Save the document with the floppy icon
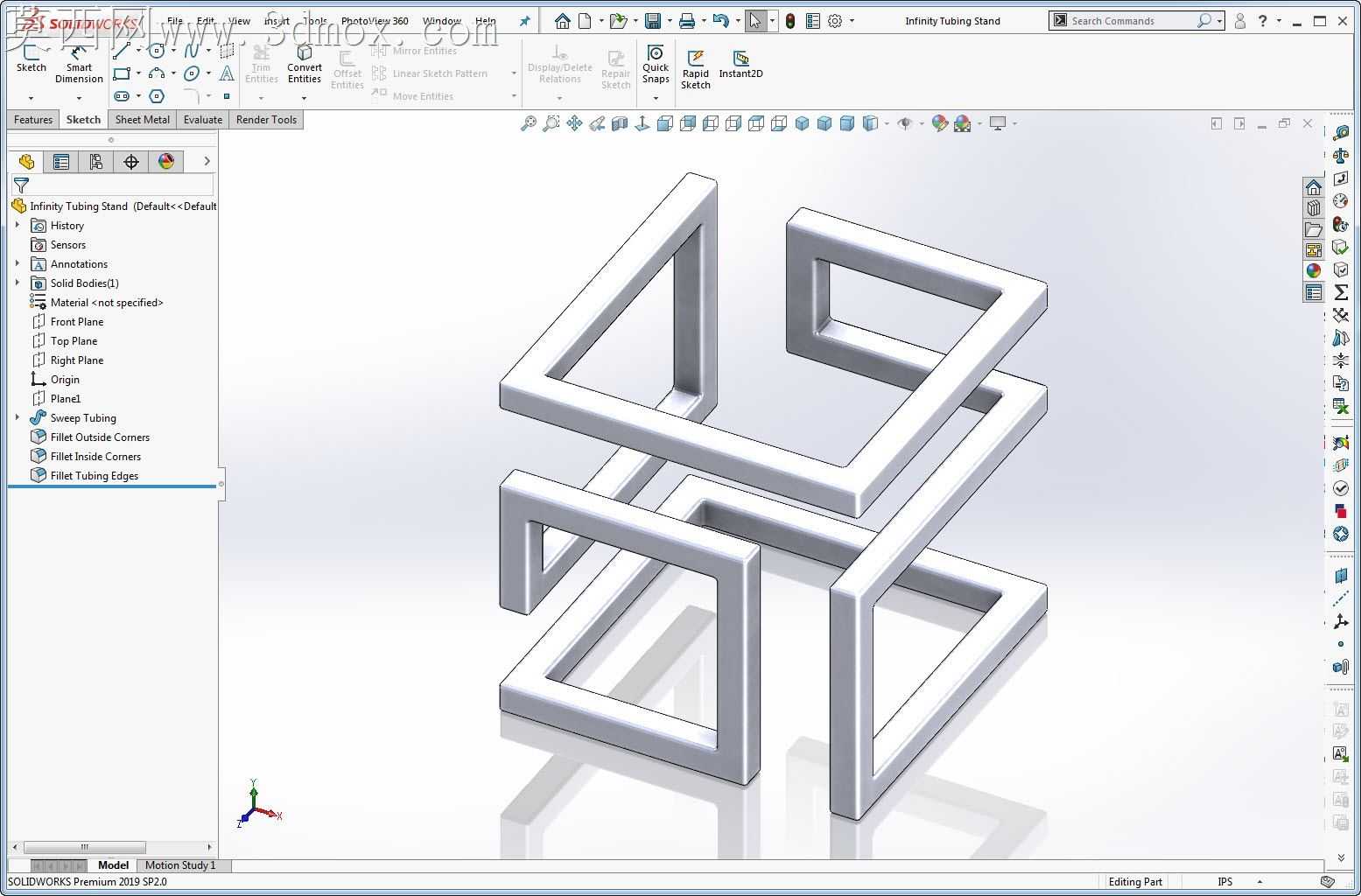The height and width of the screenshot is (896, 1361). tap(653, 21)
